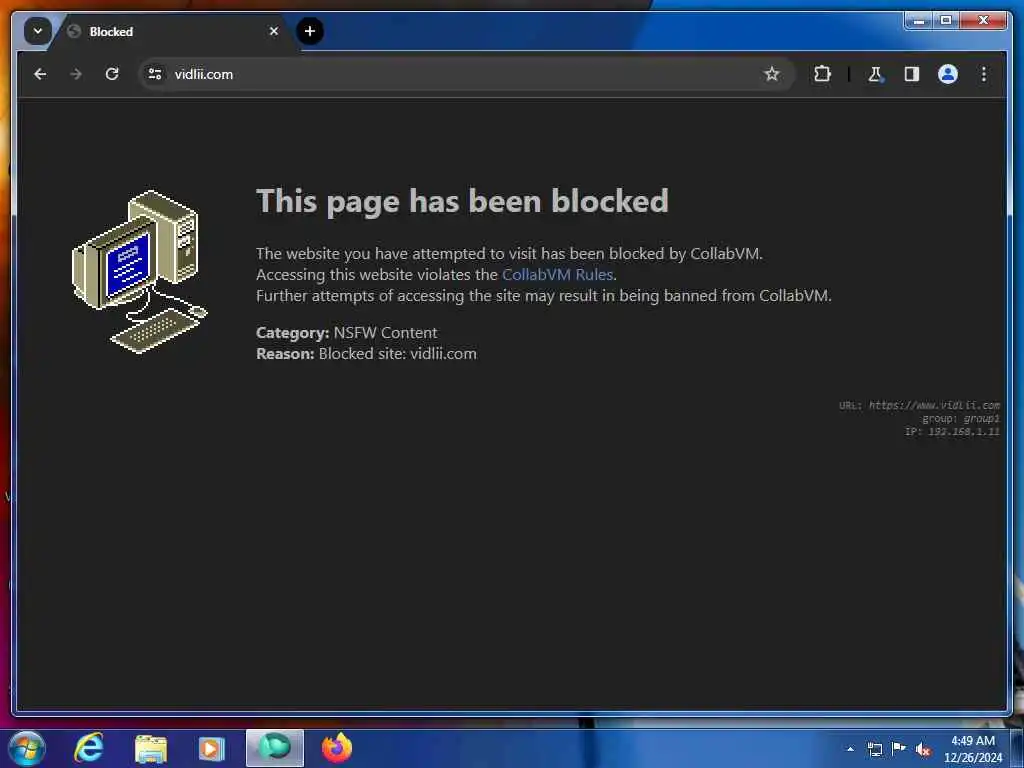Click the retro computer illustration
This screenshot has height=768, width=1024.
[138, 271]
